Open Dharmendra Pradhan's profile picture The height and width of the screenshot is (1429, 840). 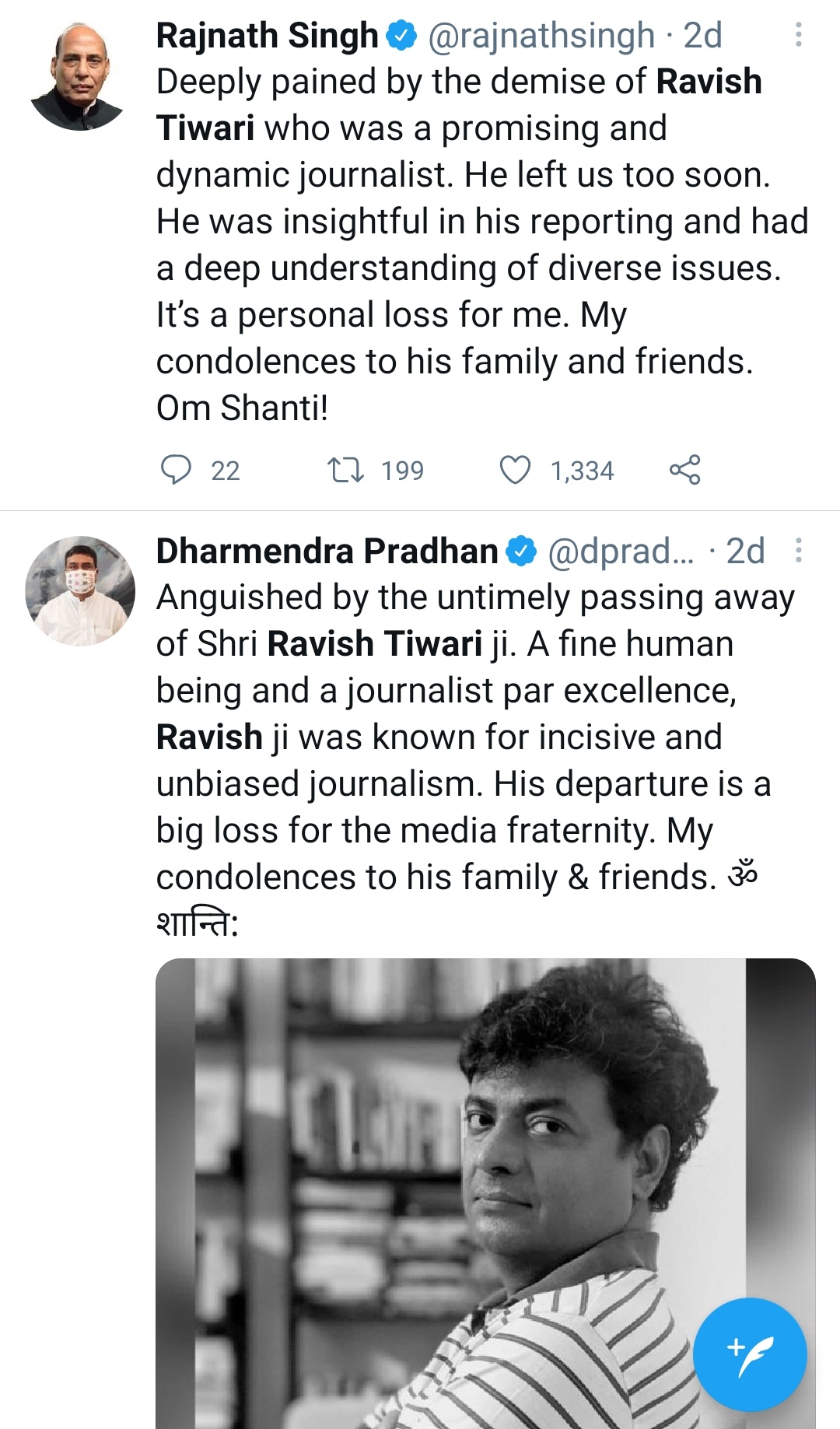click(x=79, y=590)
